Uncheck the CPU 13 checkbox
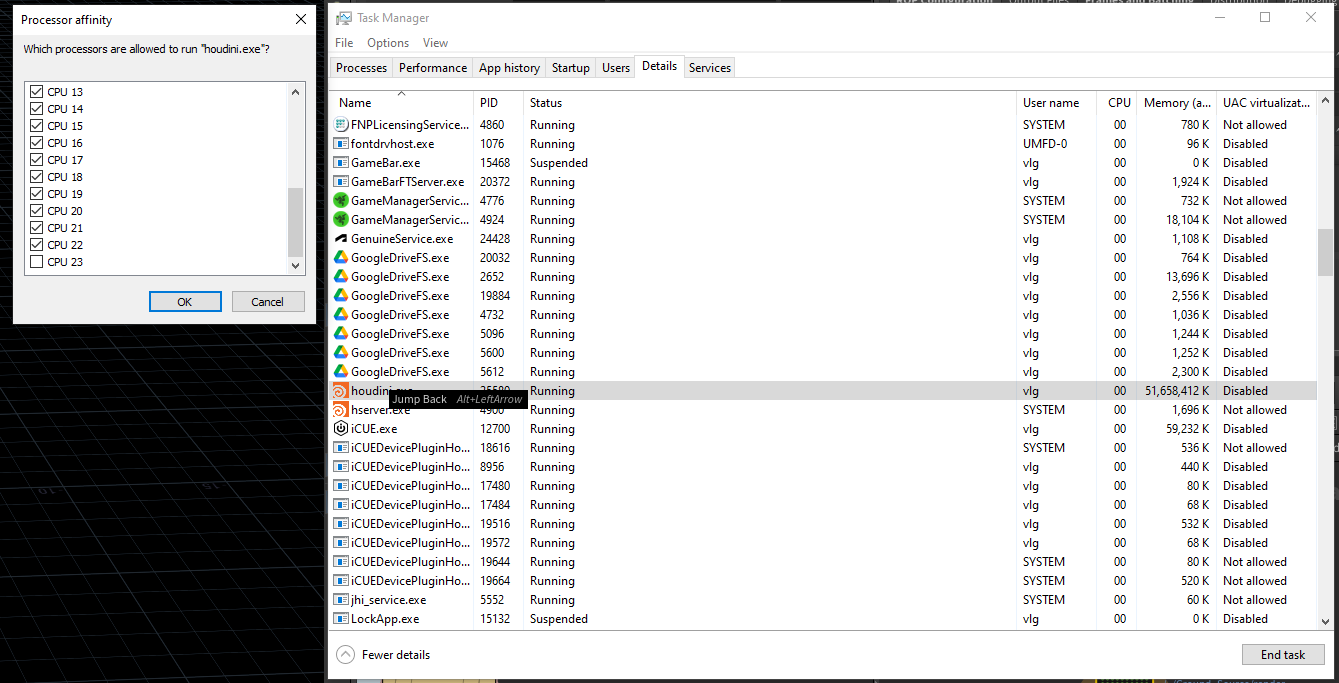This screenshot has height=683, width=1339. pyautogui.click(x=37, y=92)
